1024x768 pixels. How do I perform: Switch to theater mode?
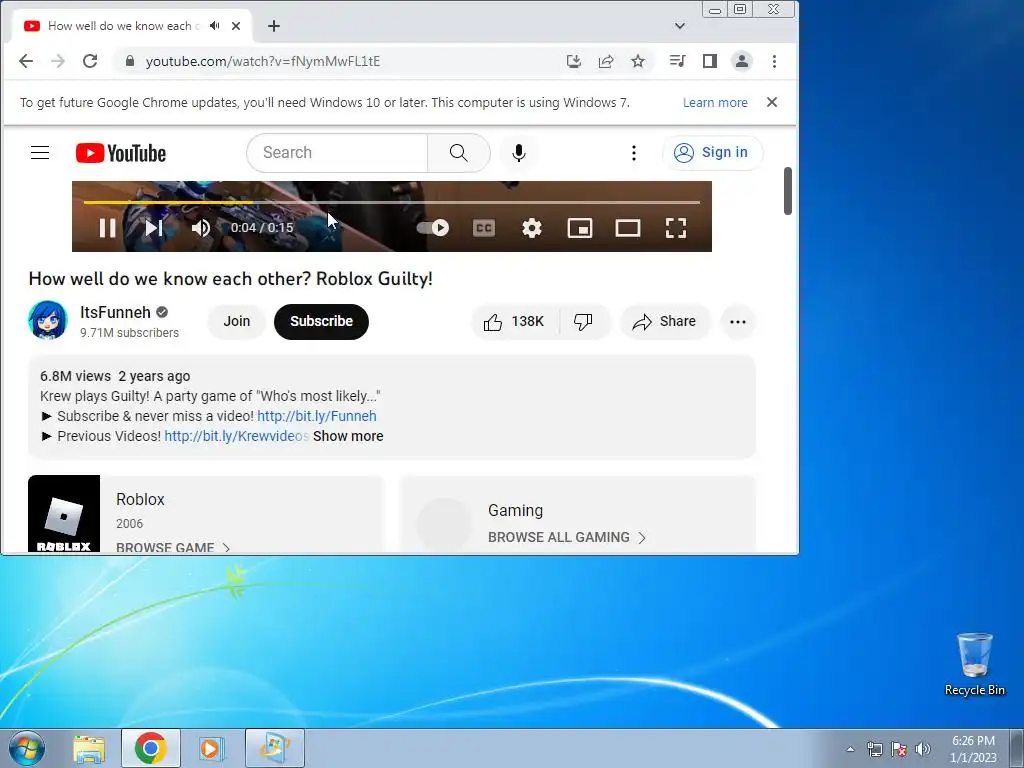[628, 228]
